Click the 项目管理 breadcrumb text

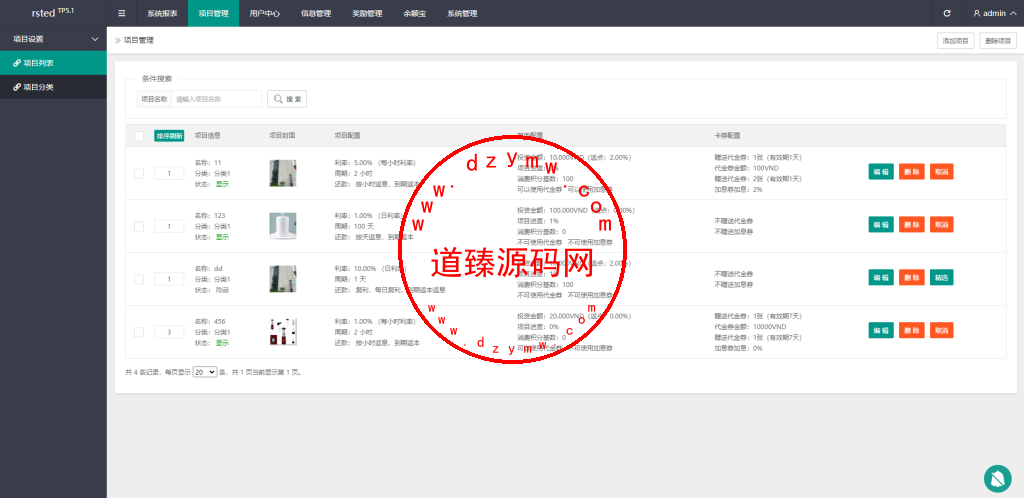(x=139, y=40)
